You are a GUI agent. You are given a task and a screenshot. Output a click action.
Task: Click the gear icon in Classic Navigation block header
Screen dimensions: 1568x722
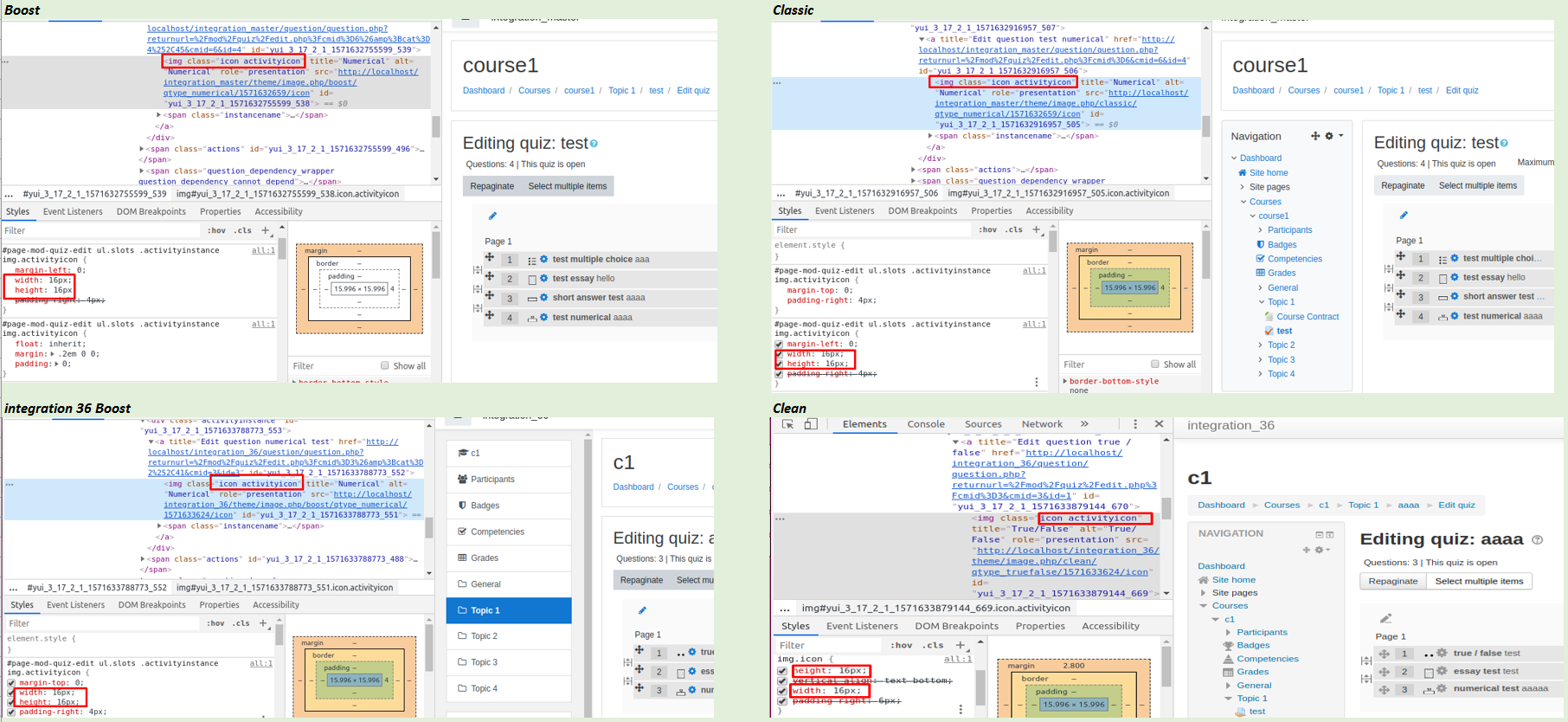point(1329,136)
